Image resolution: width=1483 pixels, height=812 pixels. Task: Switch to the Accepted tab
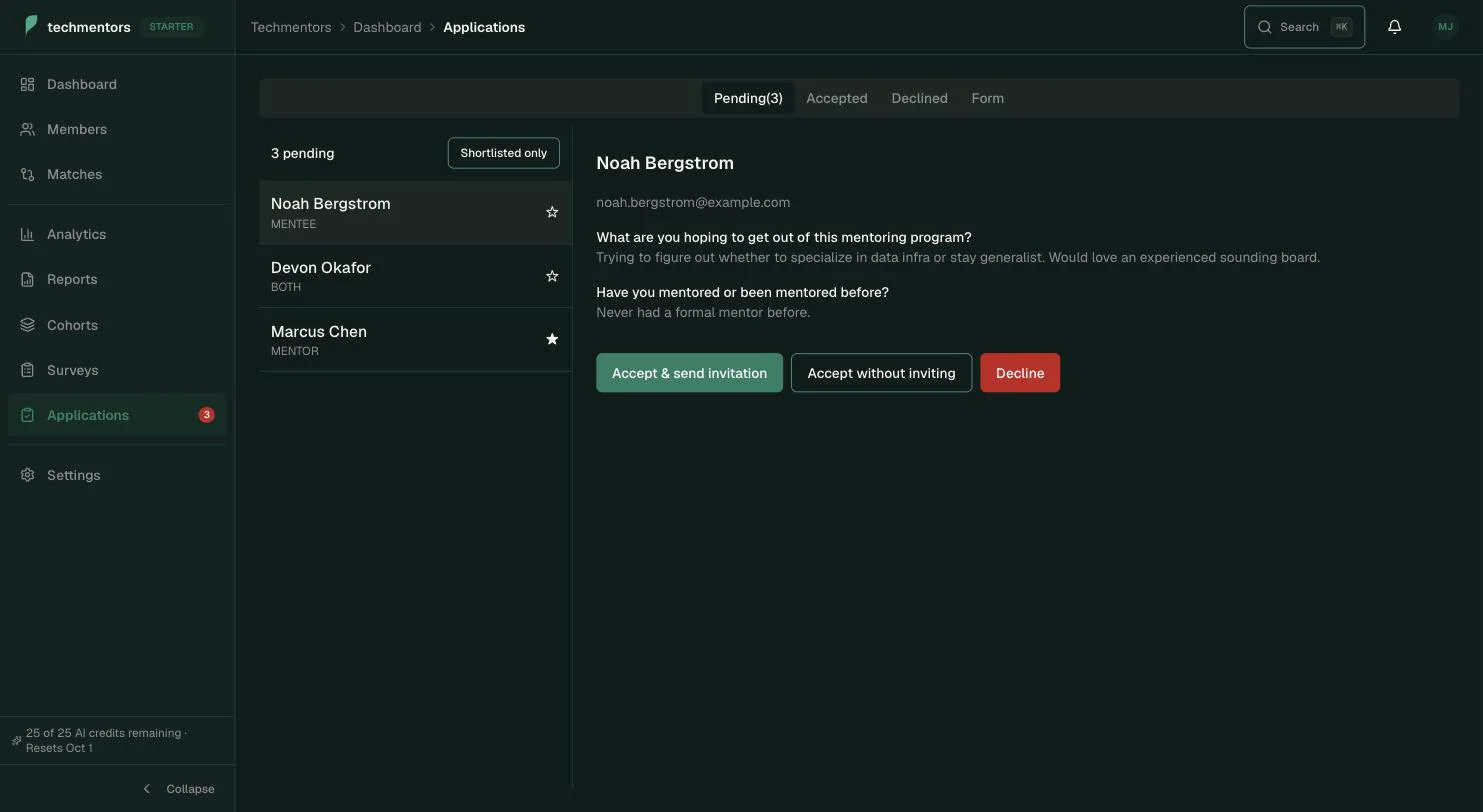click(x=837, y=98)
